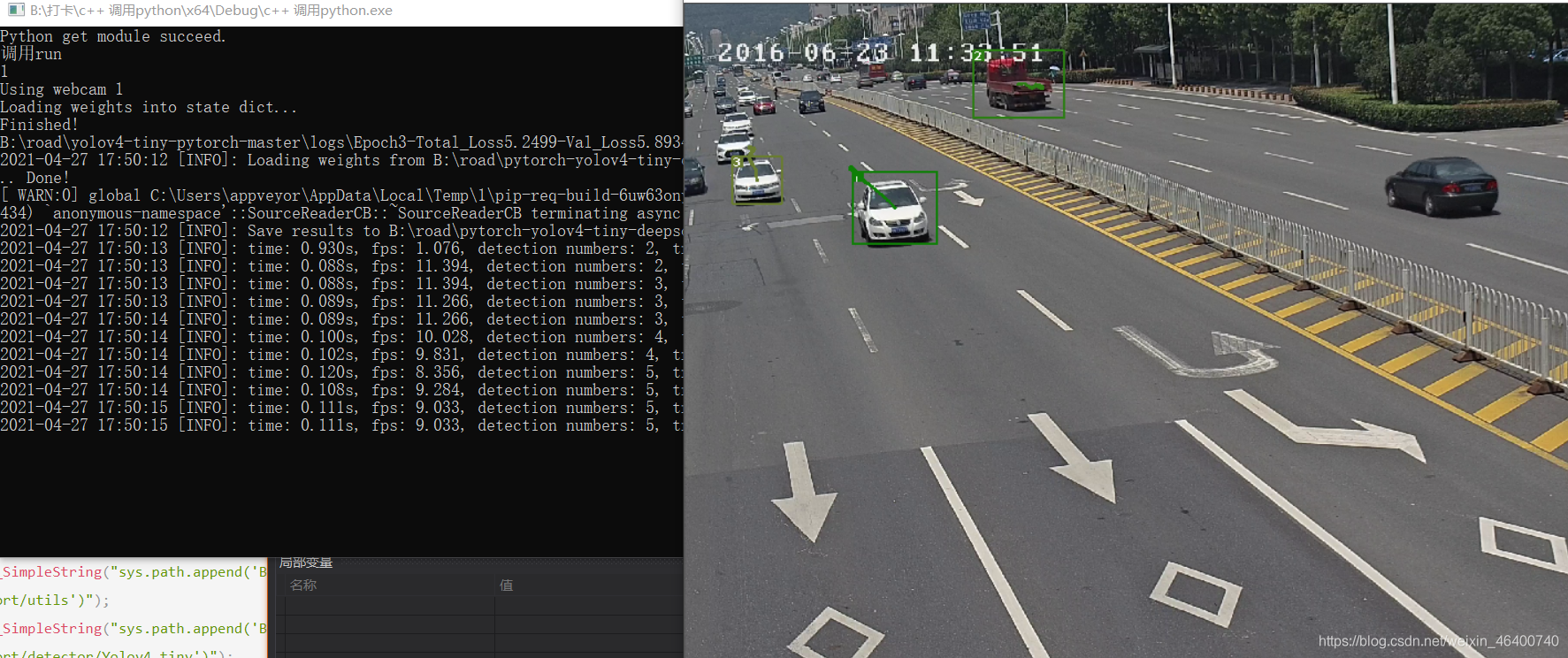1568x658 pixels.
Task: Click the log line with time 0.930s
Action: 341,249
